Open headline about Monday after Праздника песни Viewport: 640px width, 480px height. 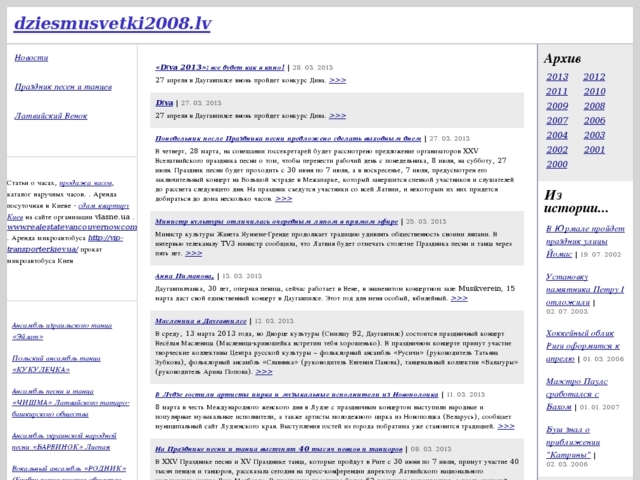288,139
